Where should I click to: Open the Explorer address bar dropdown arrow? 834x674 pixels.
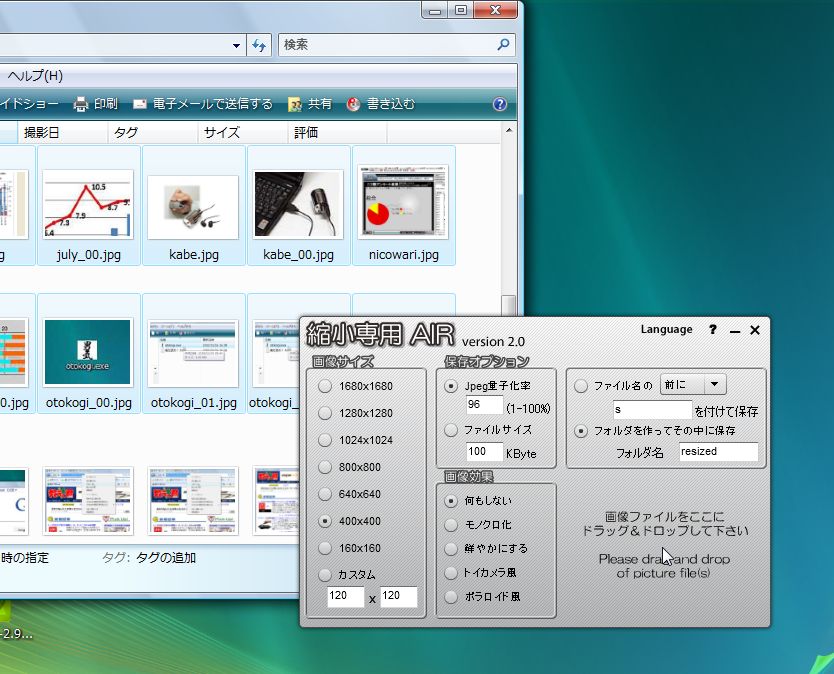coord(236,46)
